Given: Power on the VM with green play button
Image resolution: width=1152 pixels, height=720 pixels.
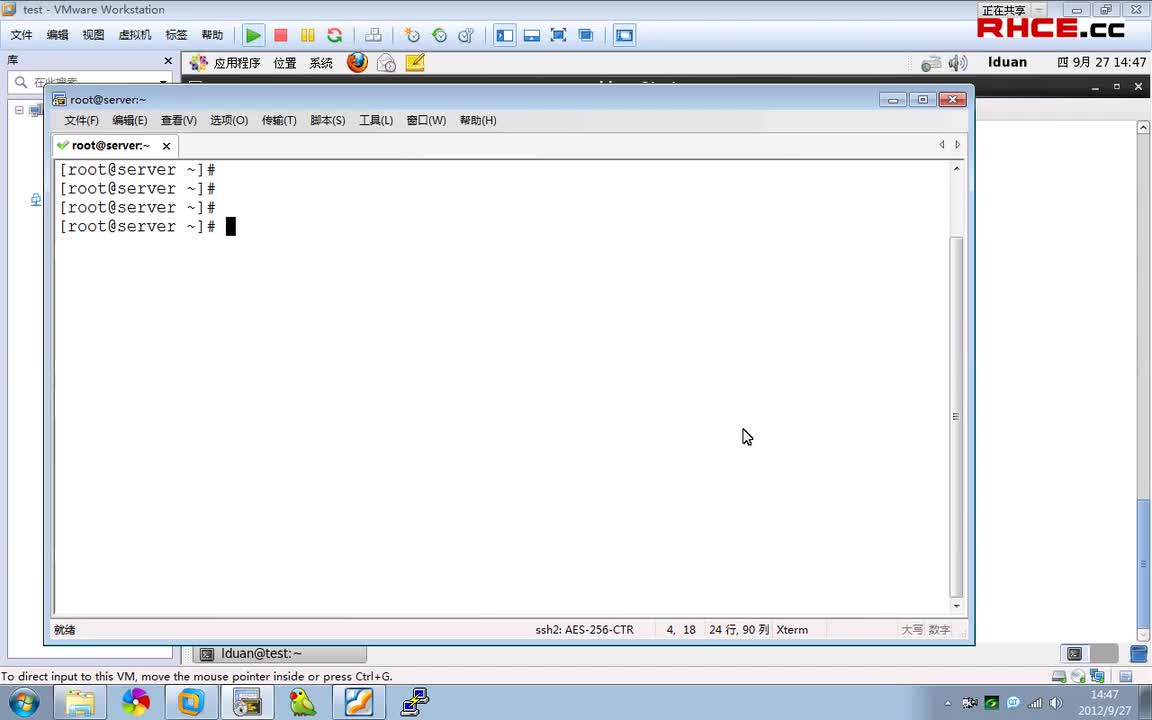Looking at the screenshot, I should [253, 35].
